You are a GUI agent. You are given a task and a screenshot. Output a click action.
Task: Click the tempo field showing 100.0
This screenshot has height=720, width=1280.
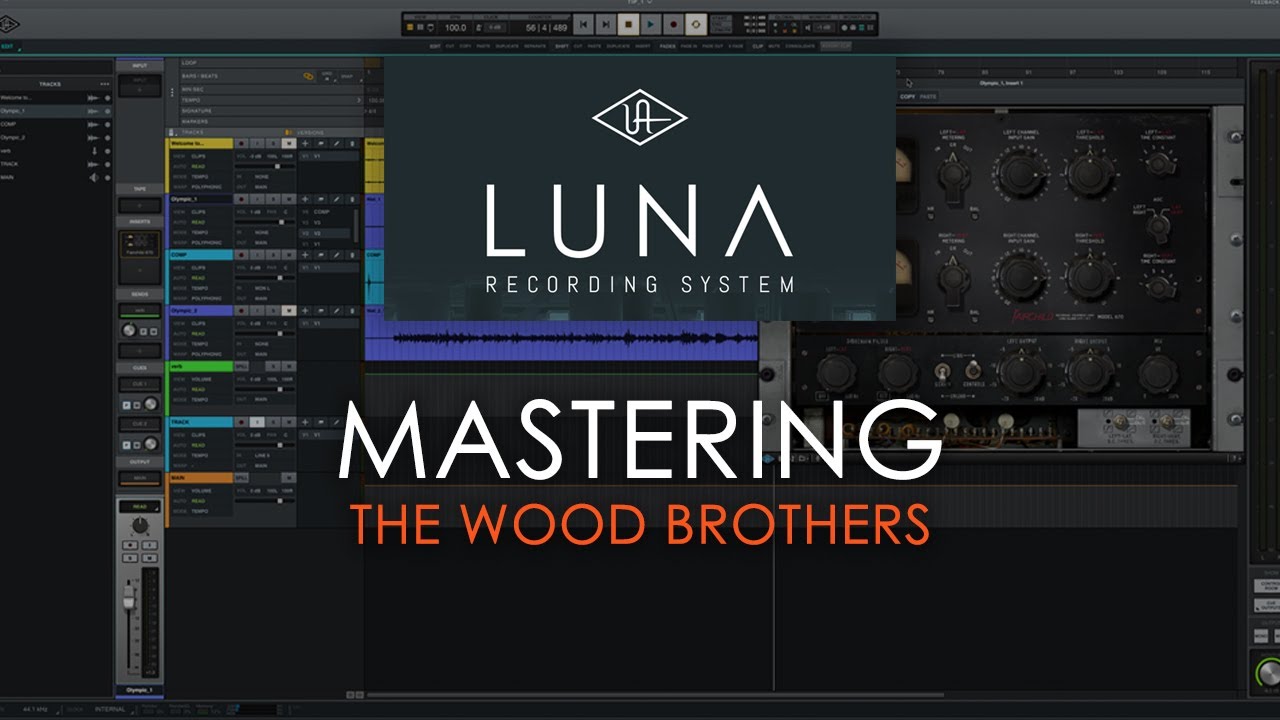455,27
